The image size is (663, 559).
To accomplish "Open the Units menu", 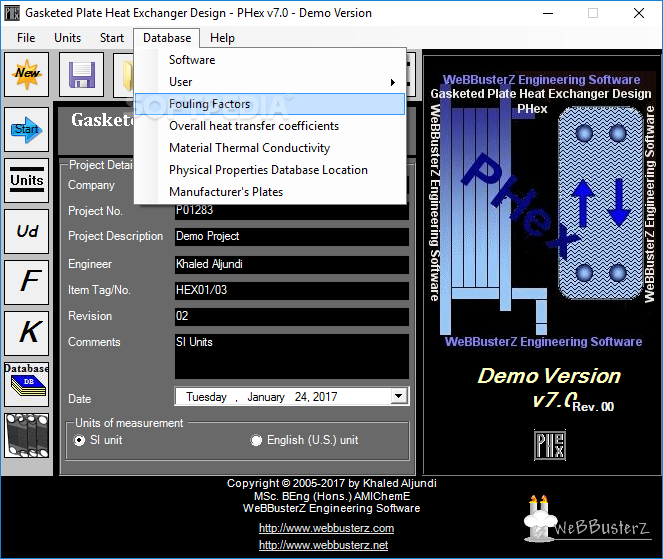I will [67, 38].
